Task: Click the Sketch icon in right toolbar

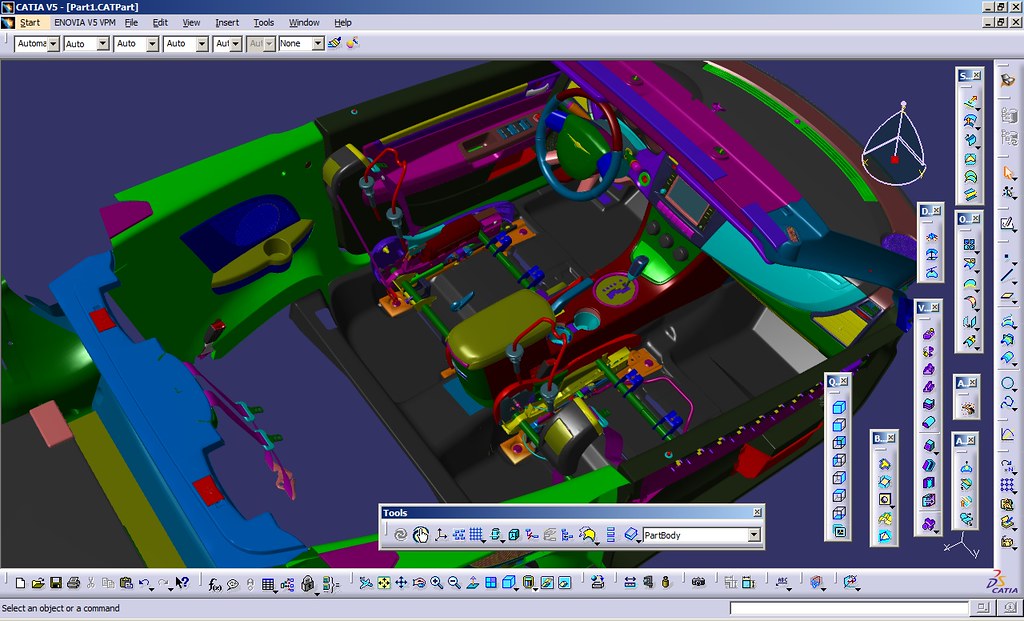Action: 1008,224
